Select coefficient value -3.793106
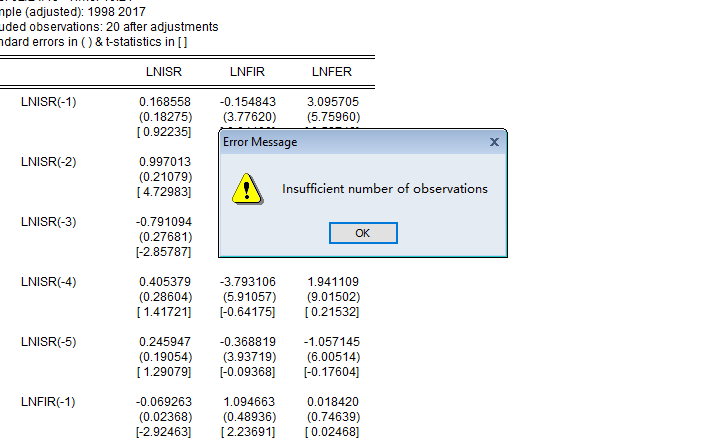 click(248, 282)
